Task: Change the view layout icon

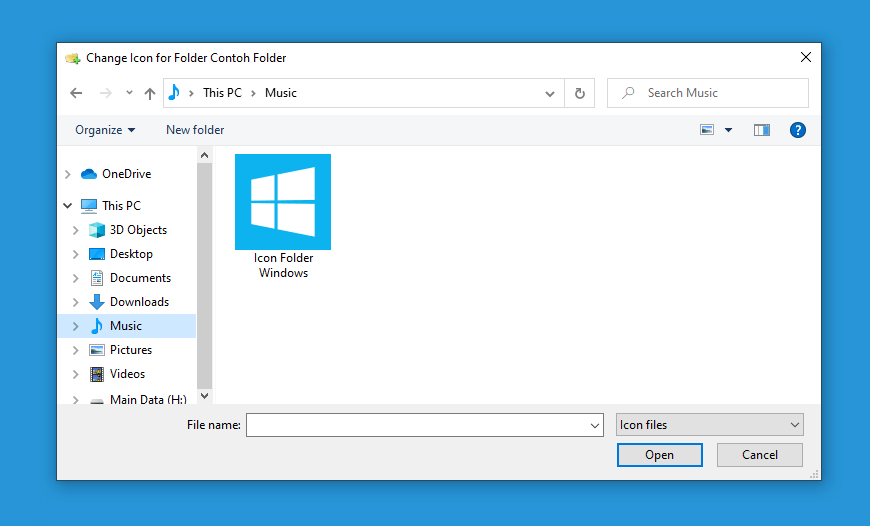Action: (x=707, y=130)
